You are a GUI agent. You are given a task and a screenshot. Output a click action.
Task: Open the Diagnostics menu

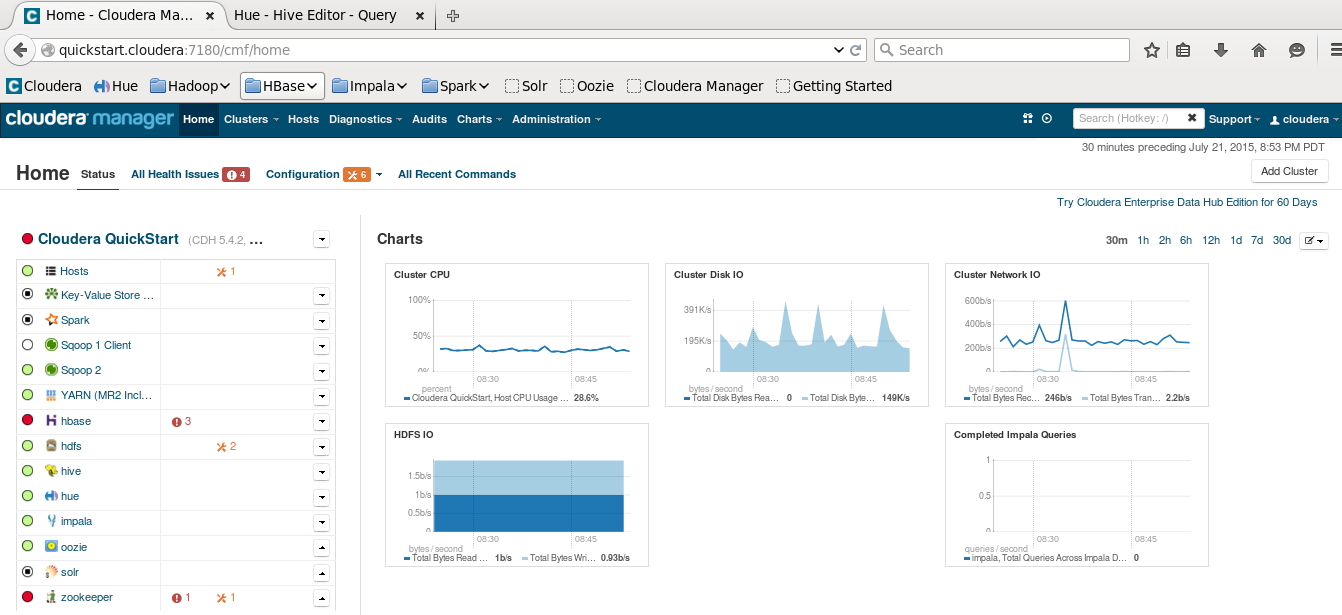[365, 119]
